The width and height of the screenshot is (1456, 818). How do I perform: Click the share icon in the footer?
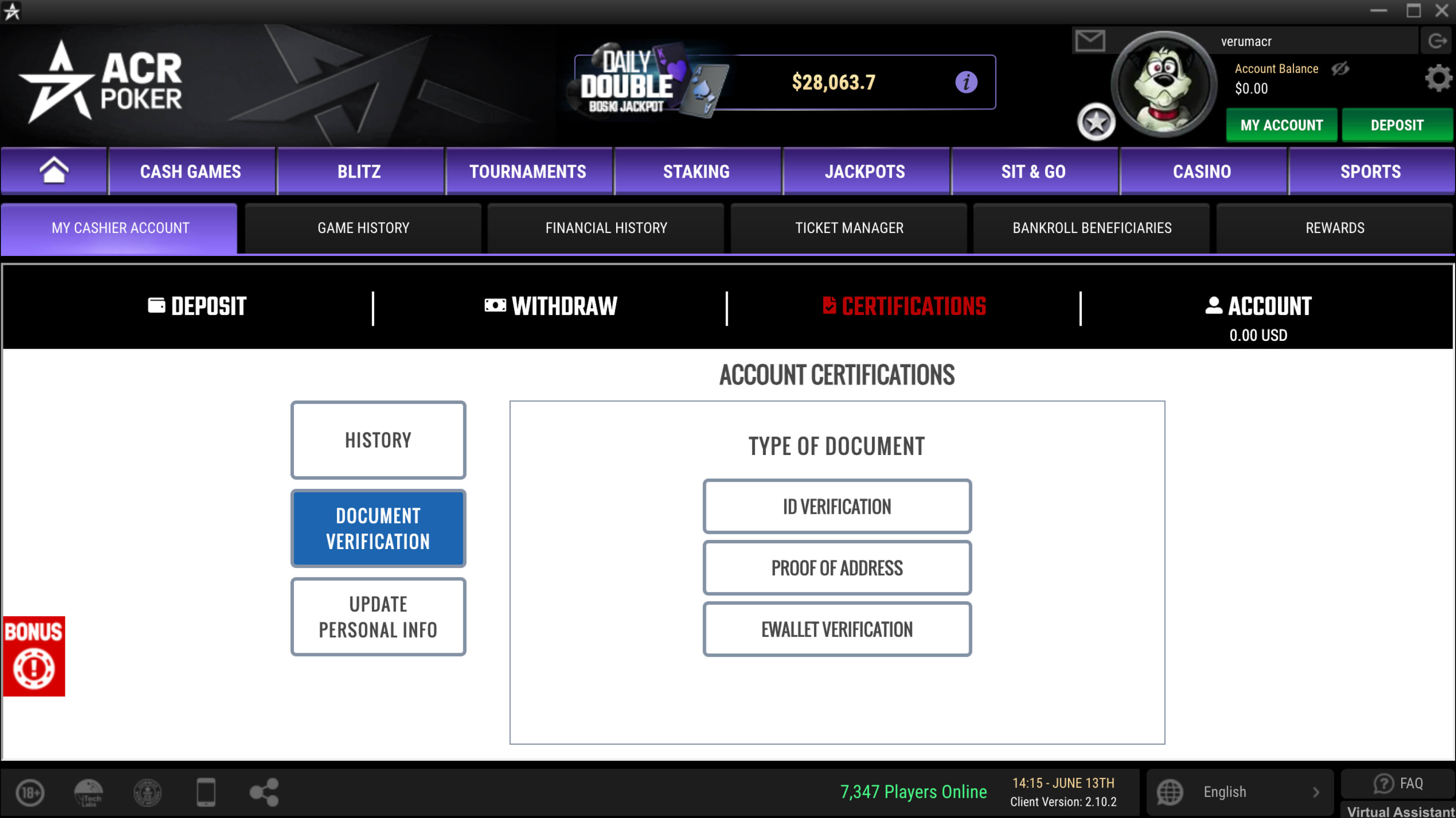263,791
